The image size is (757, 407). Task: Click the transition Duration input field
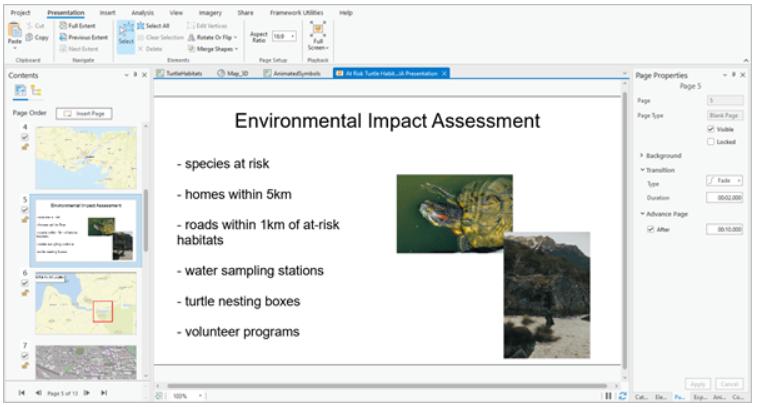[x=725, y=197]
